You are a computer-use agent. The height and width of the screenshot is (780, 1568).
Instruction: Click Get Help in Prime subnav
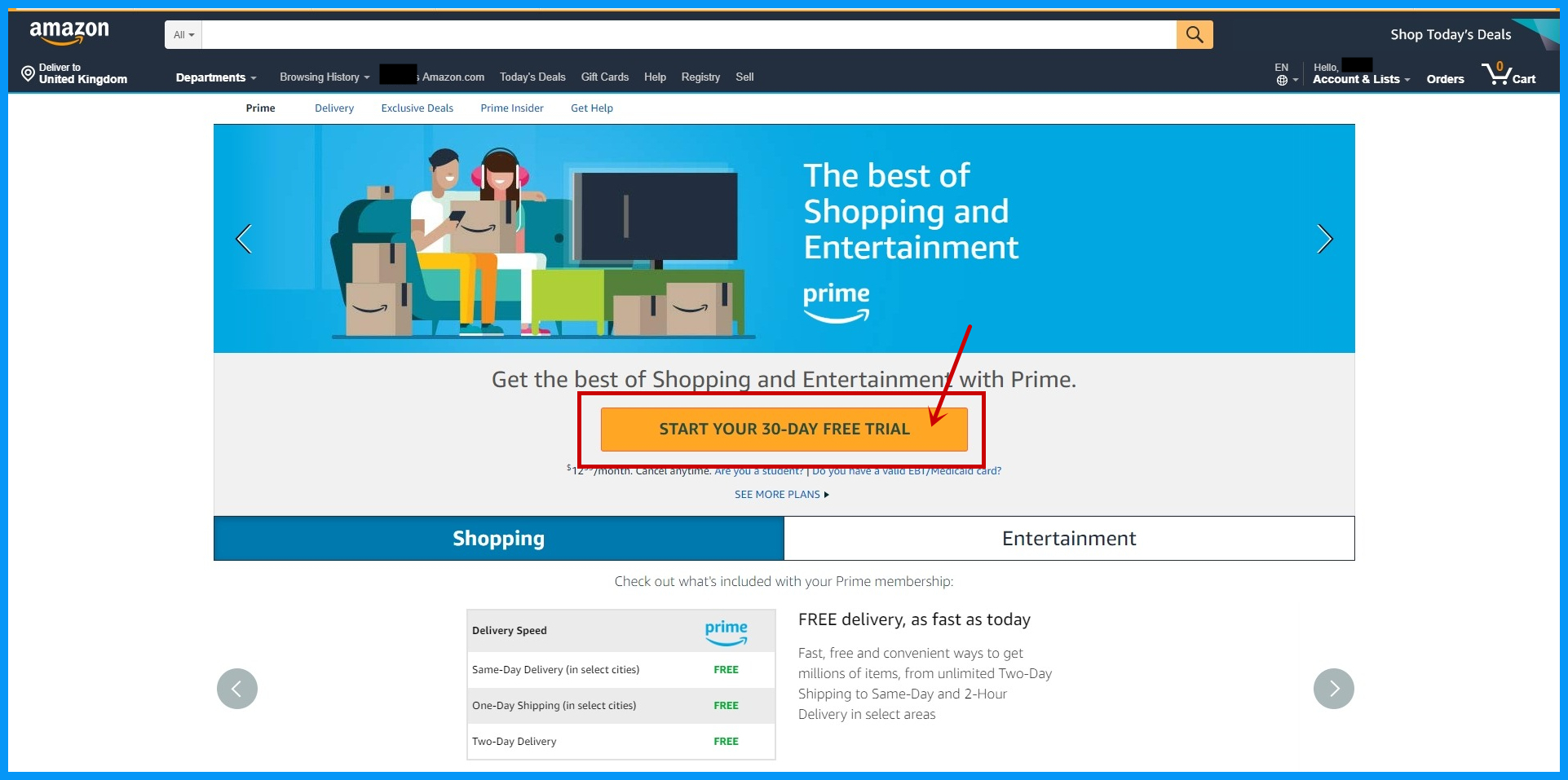coord(592,108)
